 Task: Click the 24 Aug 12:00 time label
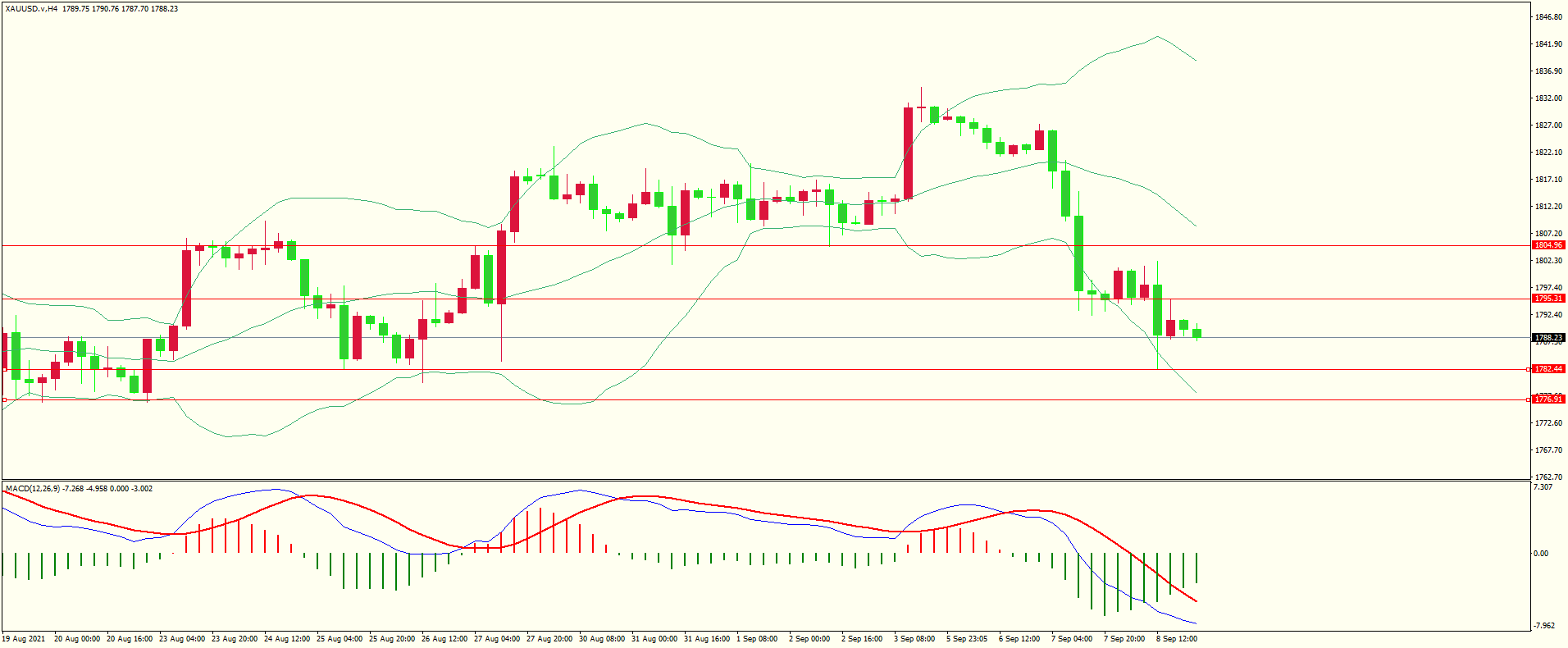click(x=287, y=639)
